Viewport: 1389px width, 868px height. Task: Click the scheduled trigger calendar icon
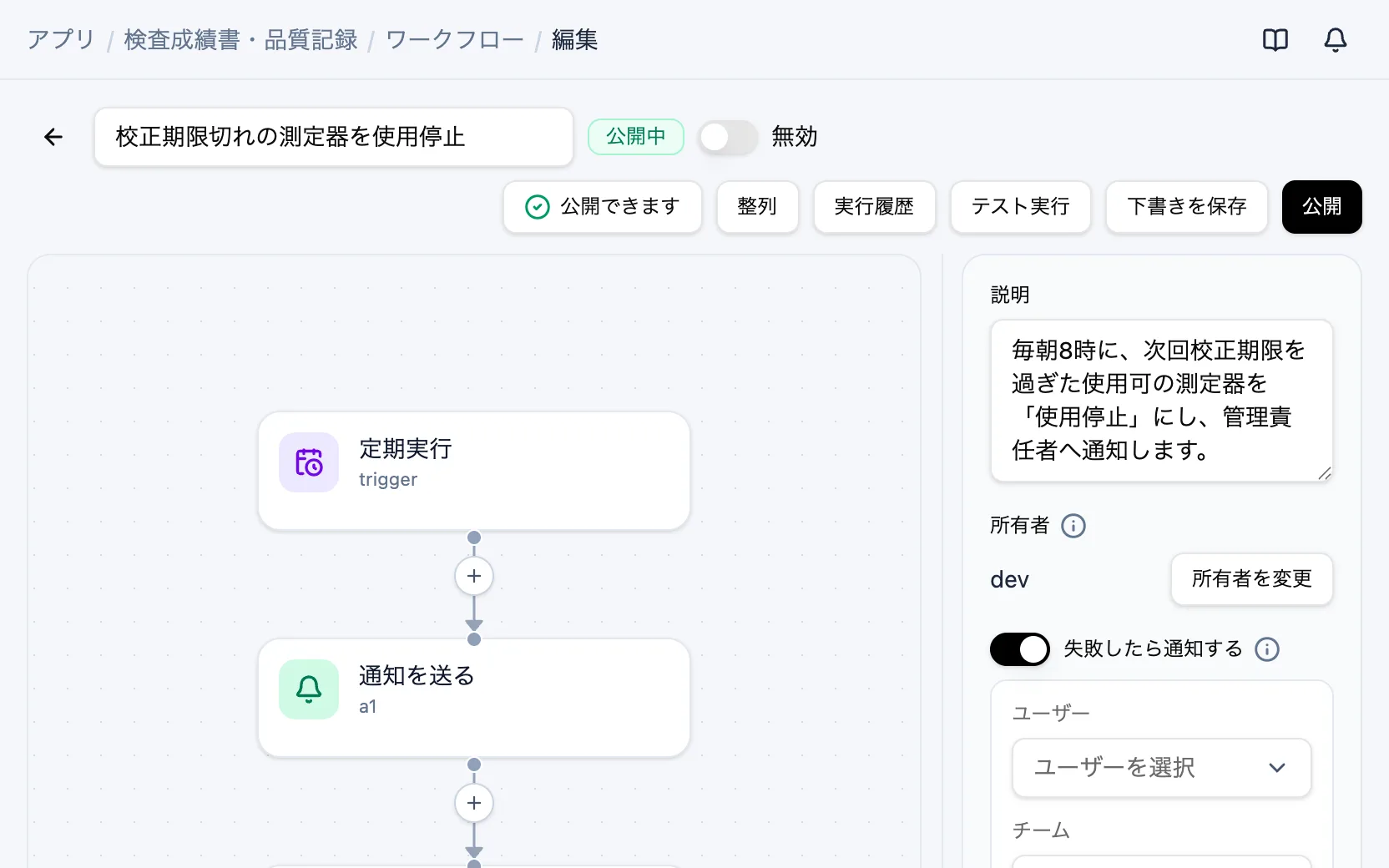tap(309, 462)
